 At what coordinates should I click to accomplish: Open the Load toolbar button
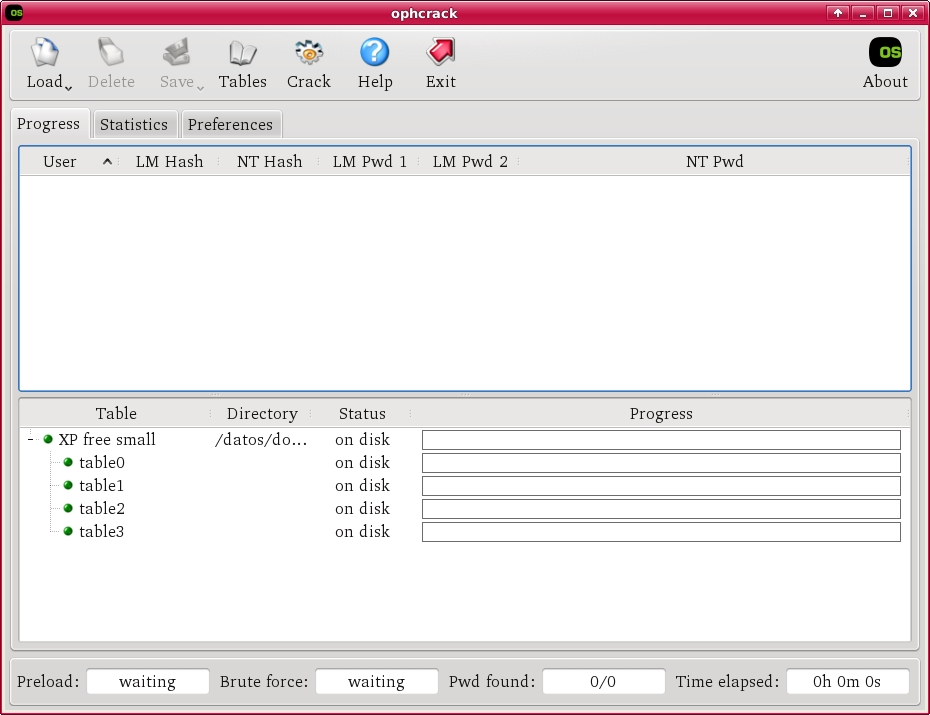tap(45, 63)
